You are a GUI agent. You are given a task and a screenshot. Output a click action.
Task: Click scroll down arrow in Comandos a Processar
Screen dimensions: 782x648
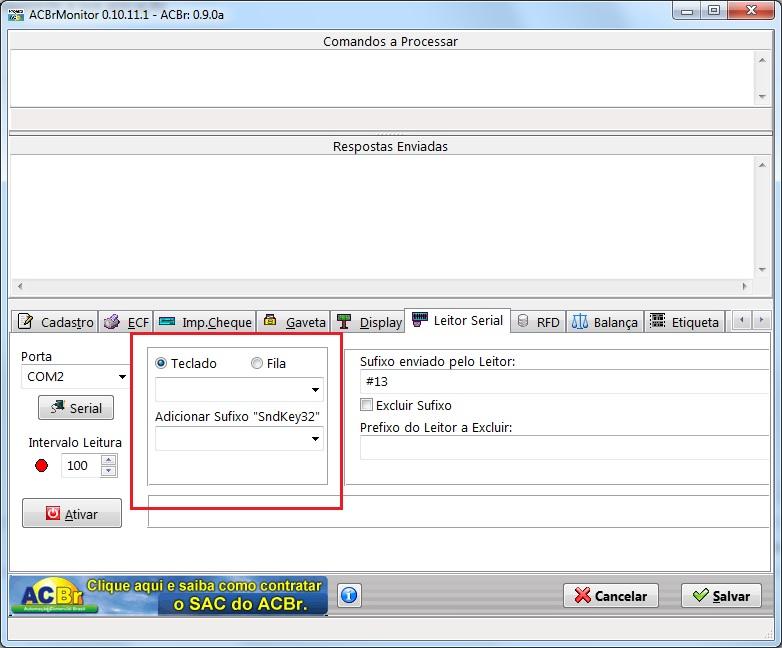click(x=762, y=96)
